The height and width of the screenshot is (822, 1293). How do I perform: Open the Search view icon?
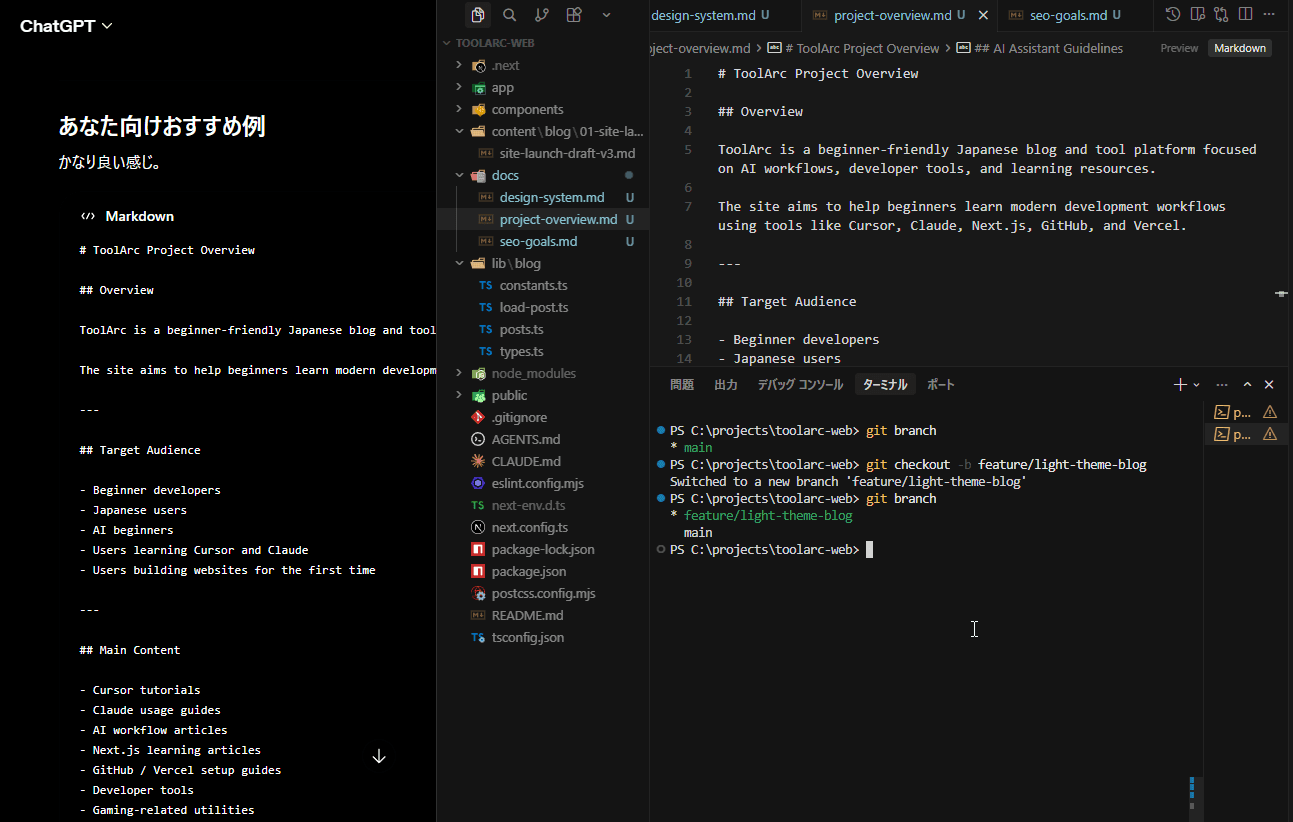click(510, 15)
